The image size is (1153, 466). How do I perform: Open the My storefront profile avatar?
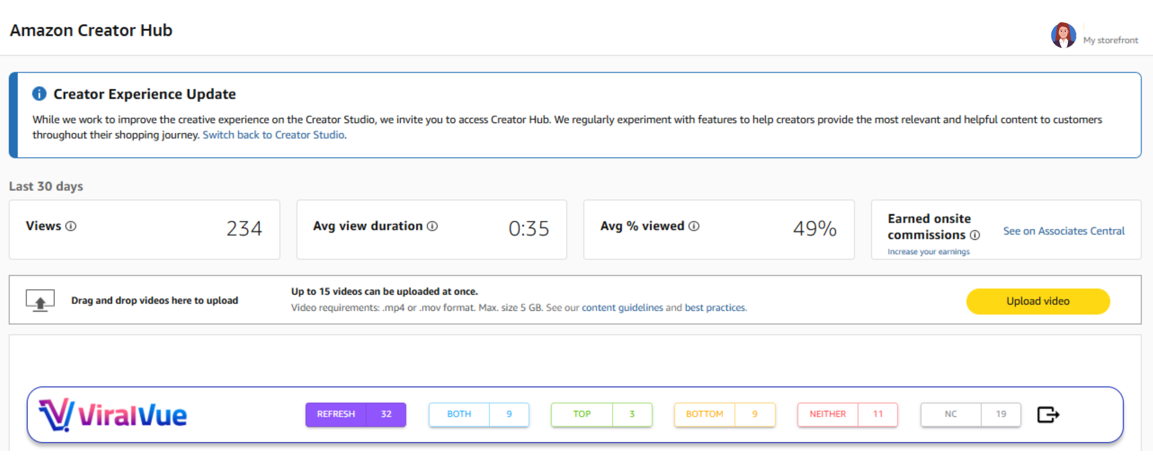[1063, 35]
